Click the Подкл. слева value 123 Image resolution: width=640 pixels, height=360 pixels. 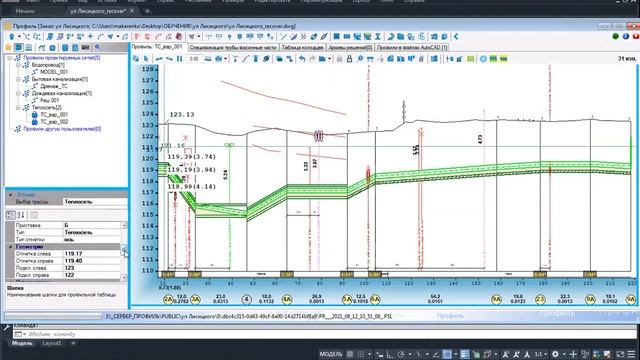(91, 268)
